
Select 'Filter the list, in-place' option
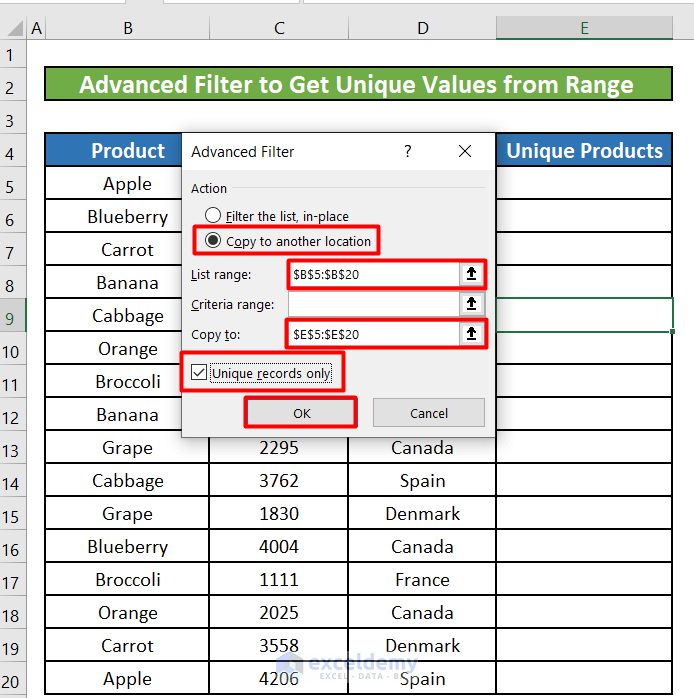pos(213,216)
